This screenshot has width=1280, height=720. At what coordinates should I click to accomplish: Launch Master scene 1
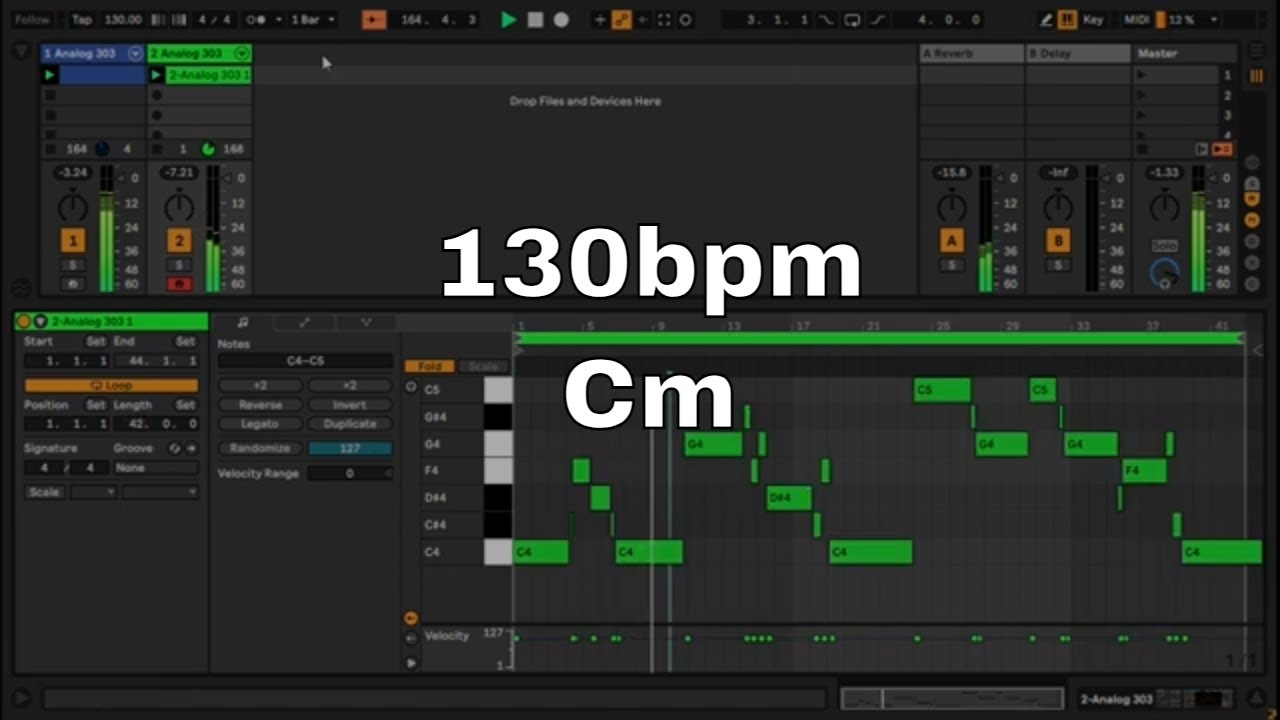coord(1142,75)
